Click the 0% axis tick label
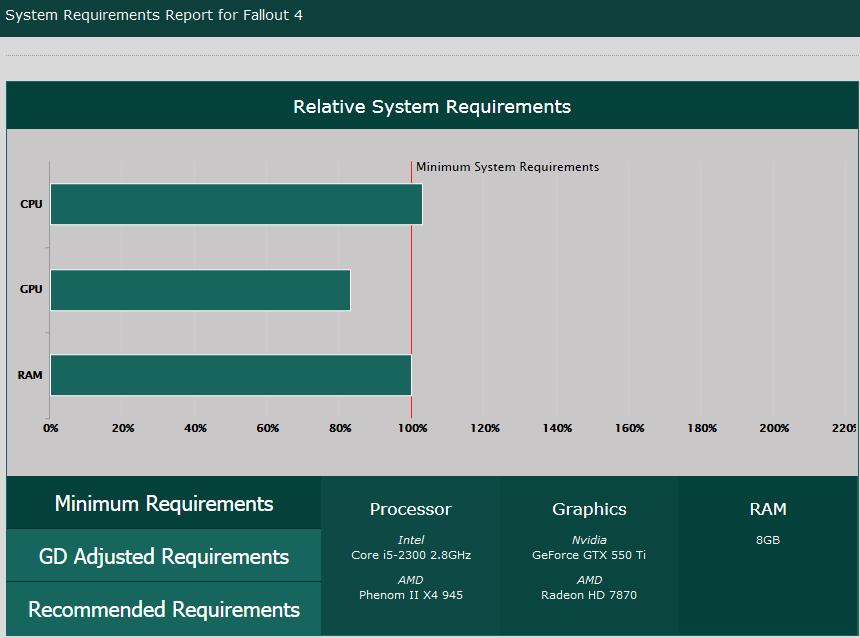This screenshot has width=860, height=638. [x=50, y=428]
